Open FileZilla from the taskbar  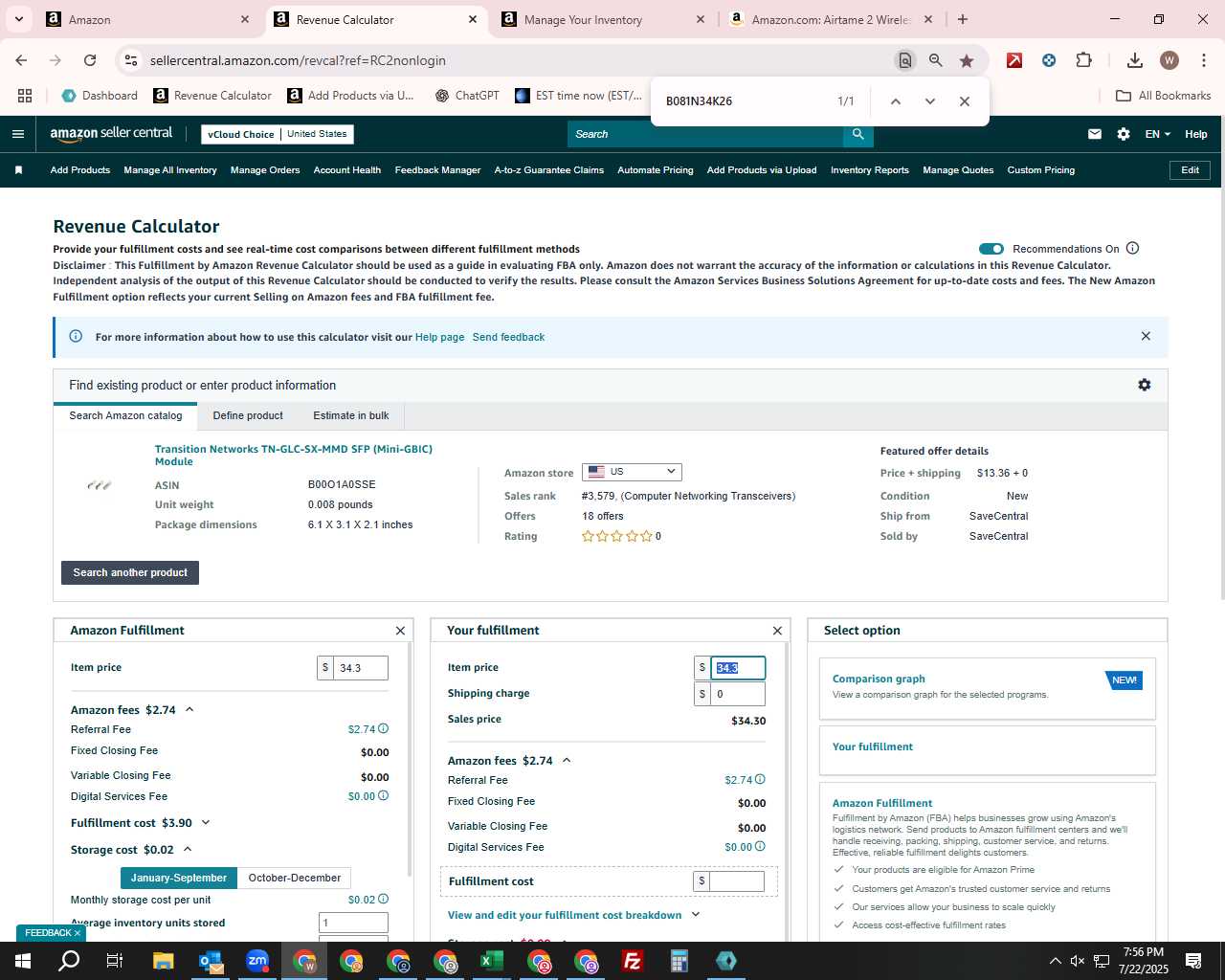[x=633, y=961]
